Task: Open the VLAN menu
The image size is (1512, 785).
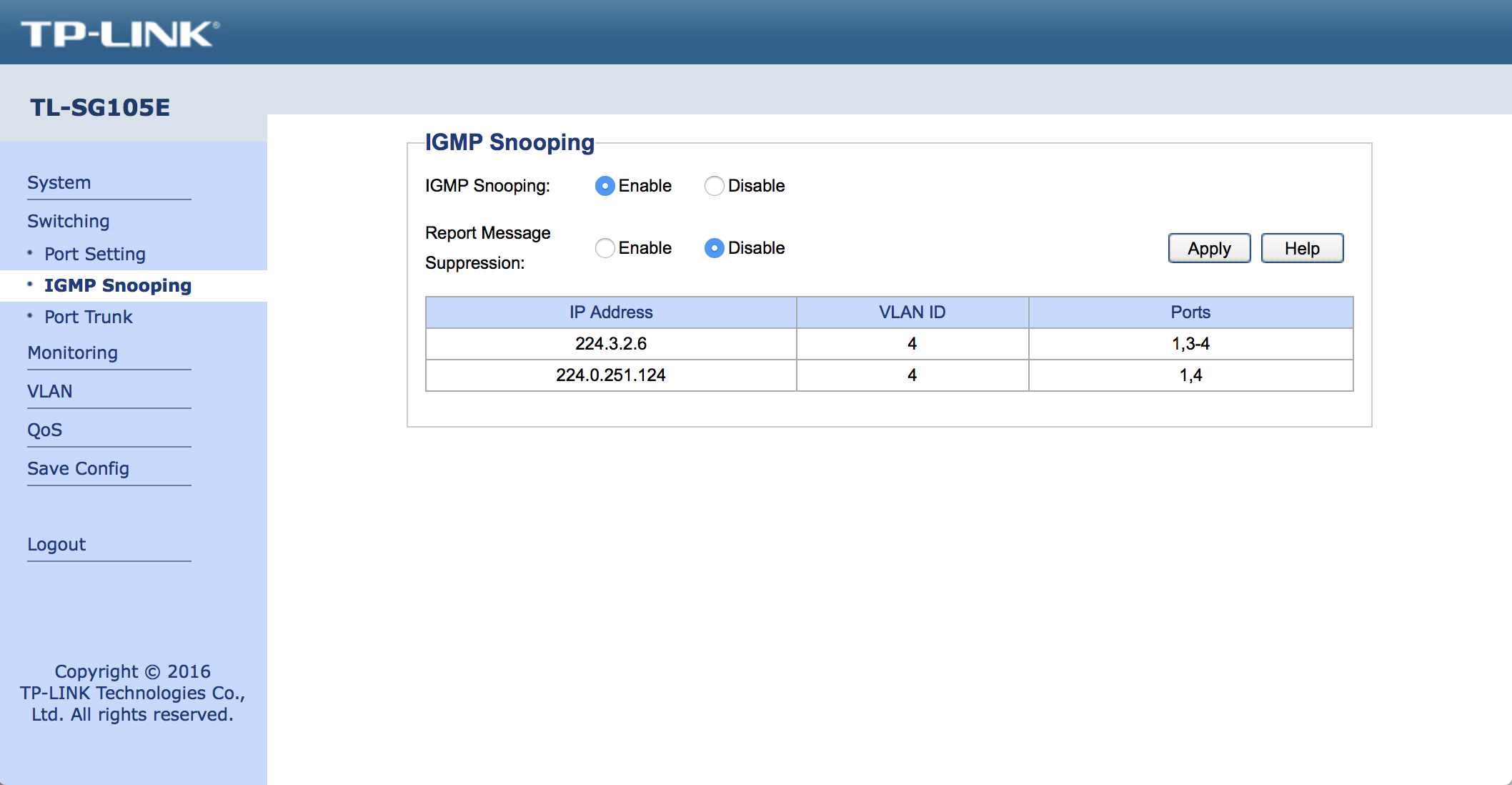Action: point(50,391)
